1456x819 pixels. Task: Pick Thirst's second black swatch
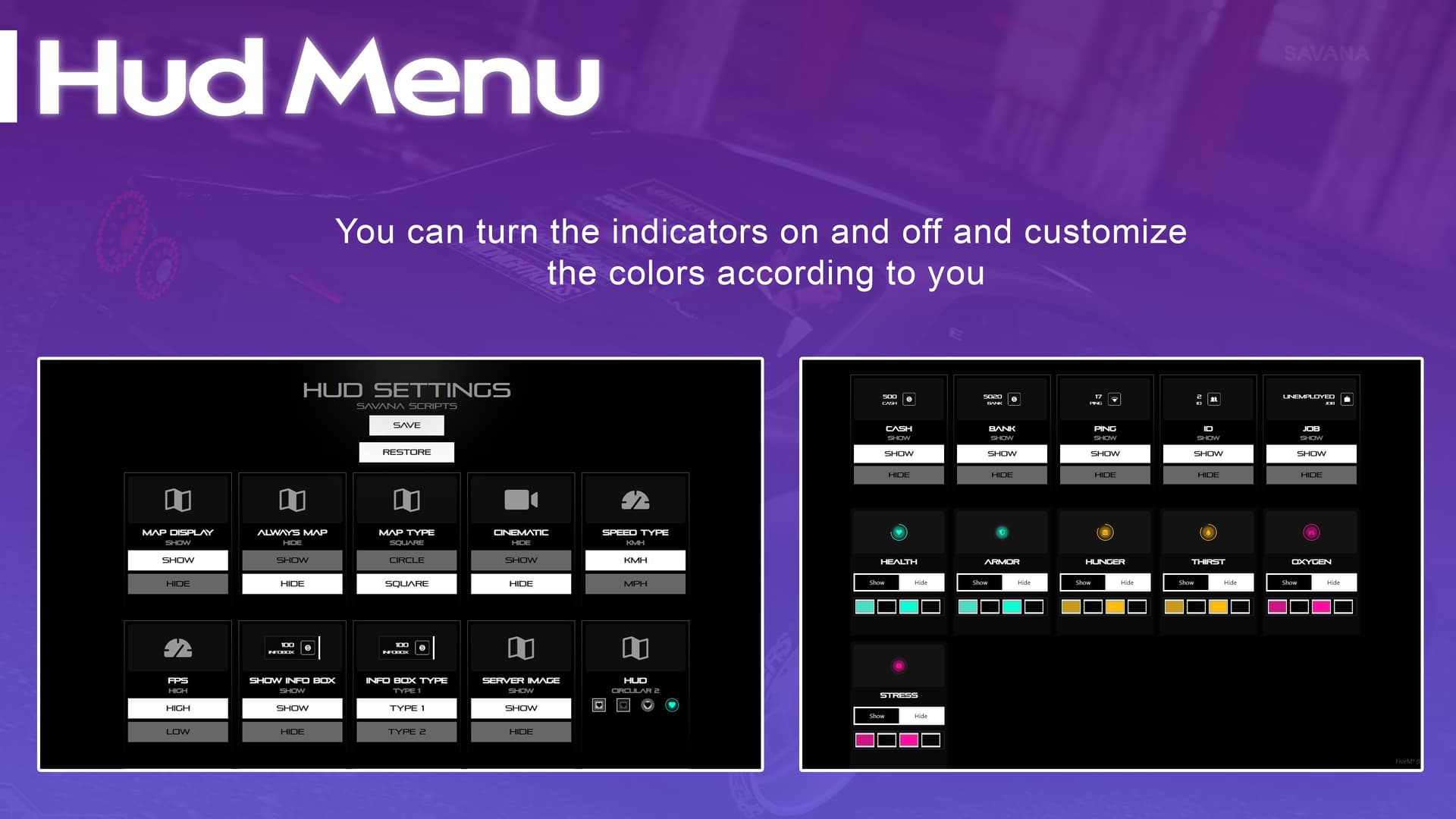[x=1196, y=607]
